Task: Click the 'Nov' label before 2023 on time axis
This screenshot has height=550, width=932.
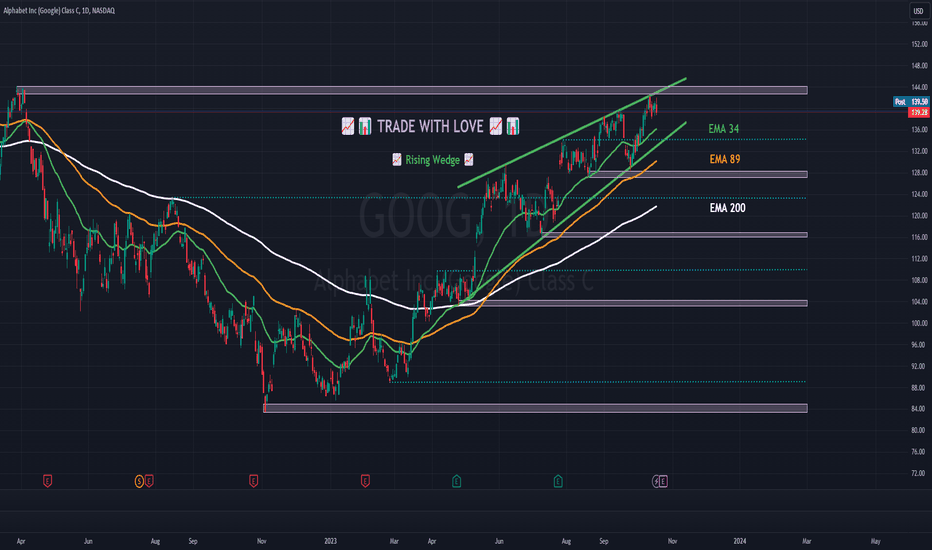Action: [262, 541]
